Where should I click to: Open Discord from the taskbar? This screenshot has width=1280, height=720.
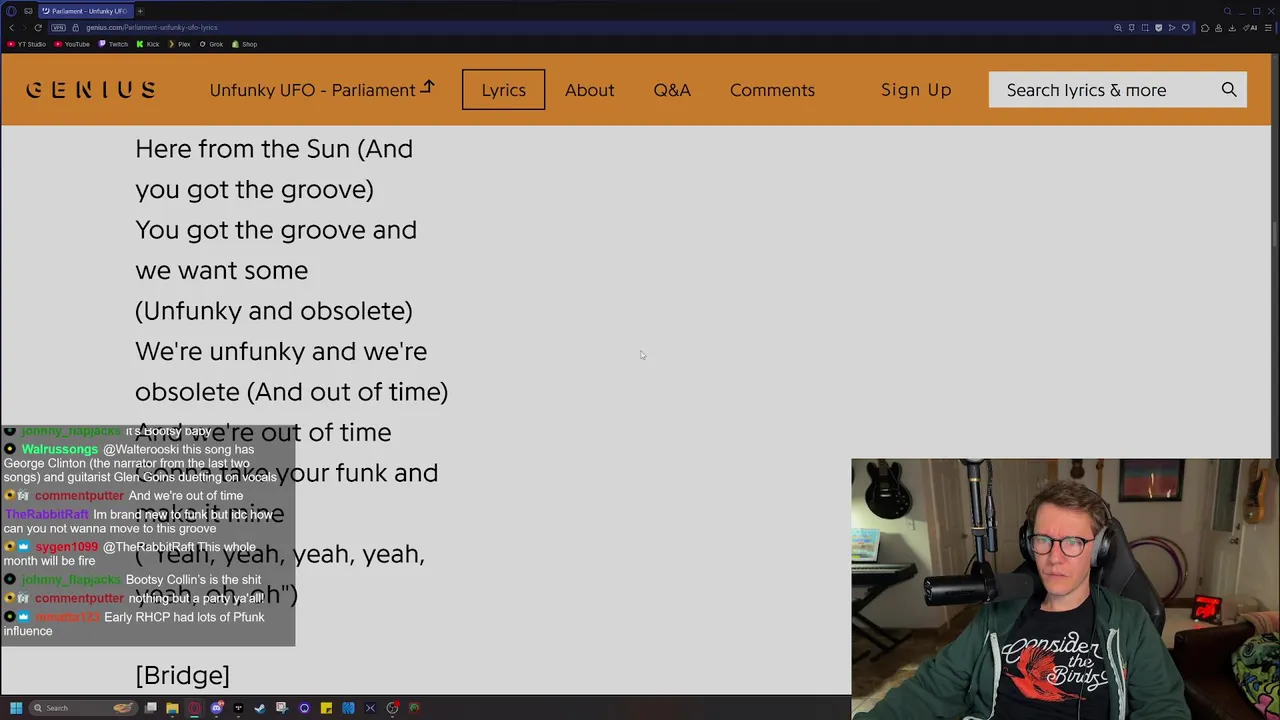pos(216,708)
